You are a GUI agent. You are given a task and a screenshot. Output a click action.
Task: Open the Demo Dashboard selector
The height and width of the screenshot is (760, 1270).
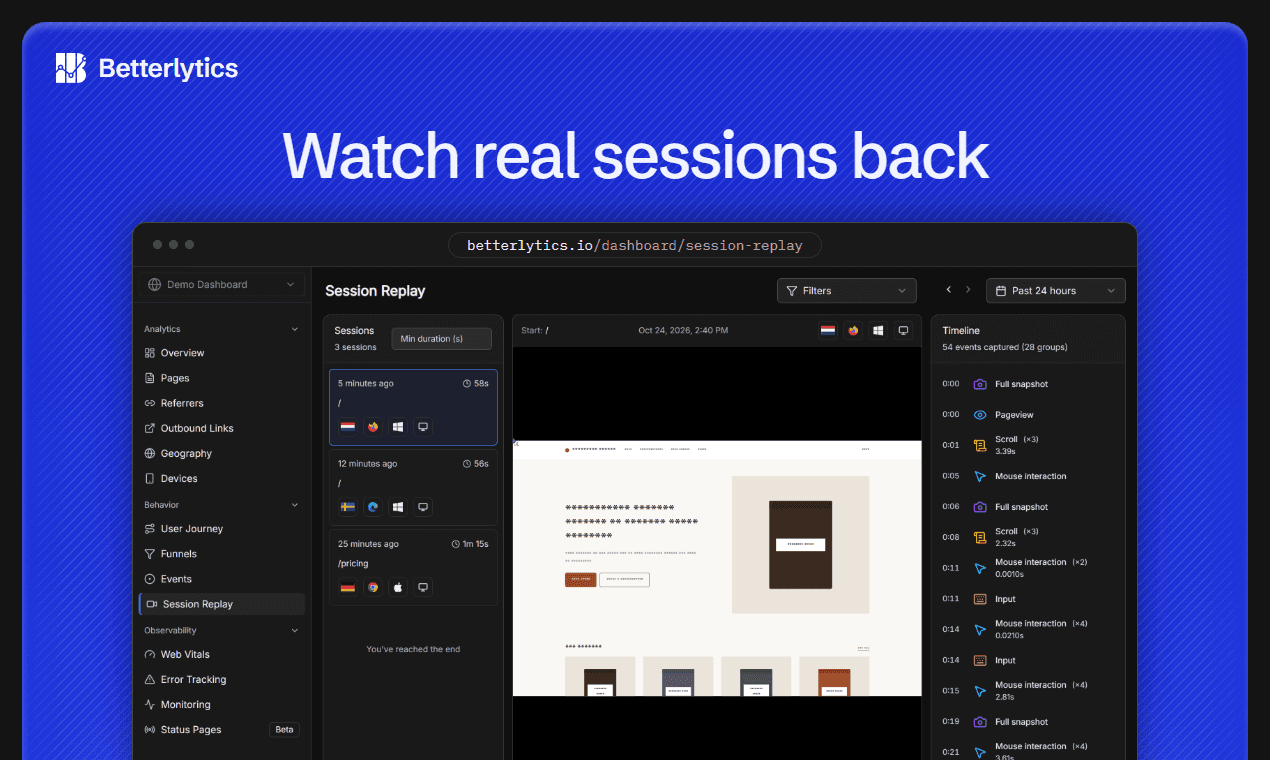tap(222, 284)
